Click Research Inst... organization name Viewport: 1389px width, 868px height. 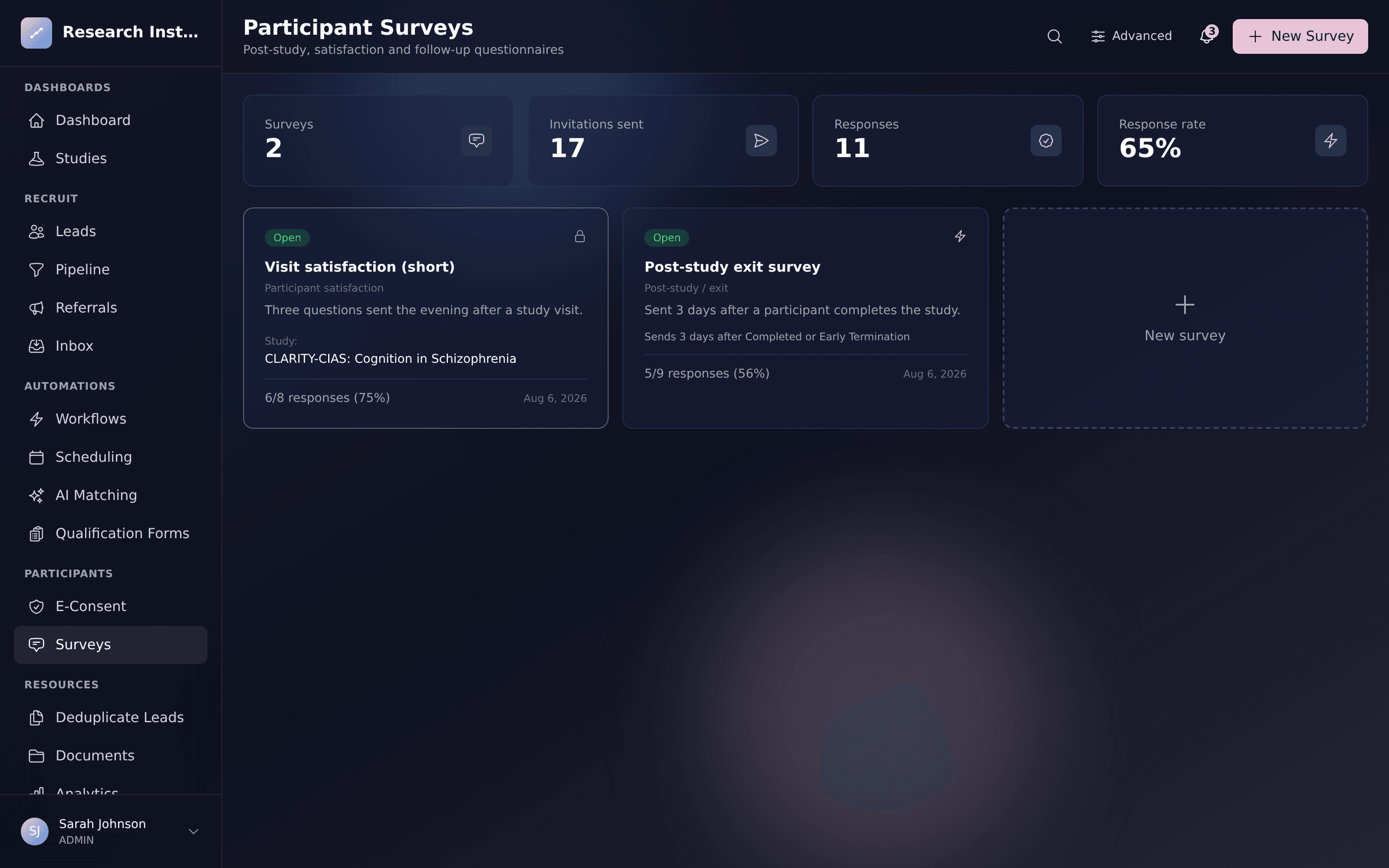point(130,32)
